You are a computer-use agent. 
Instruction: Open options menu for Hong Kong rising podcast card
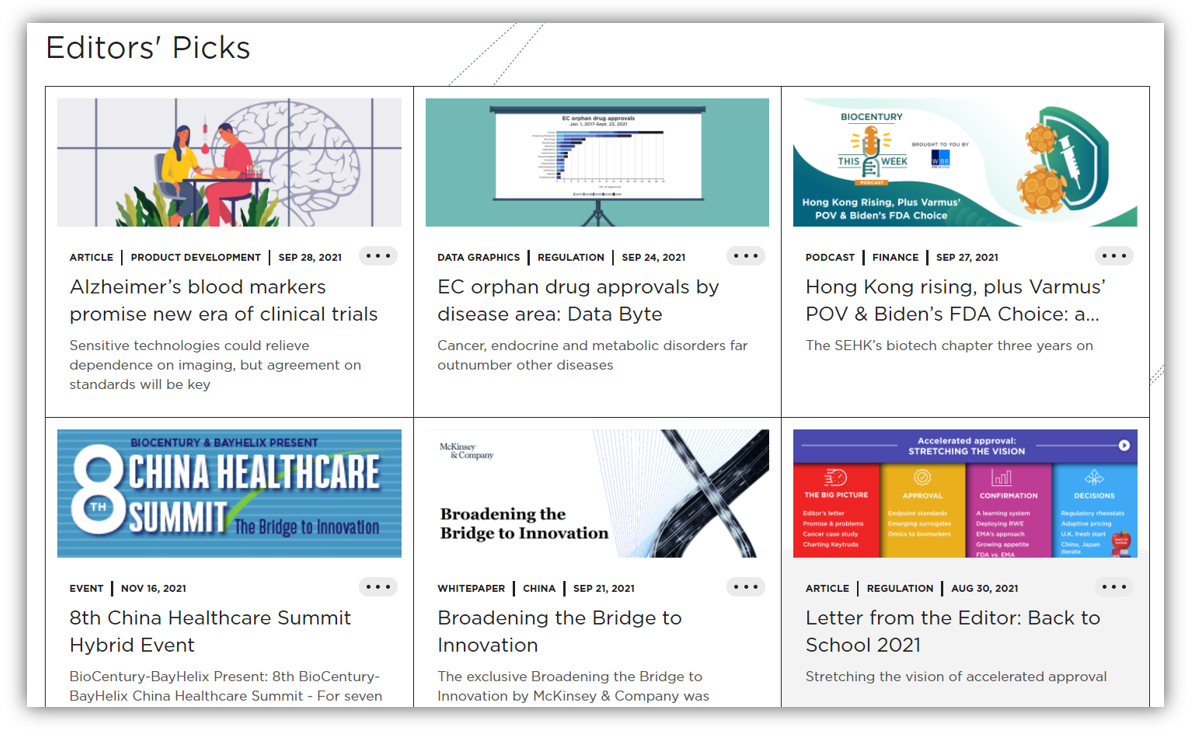point(1114,256)
